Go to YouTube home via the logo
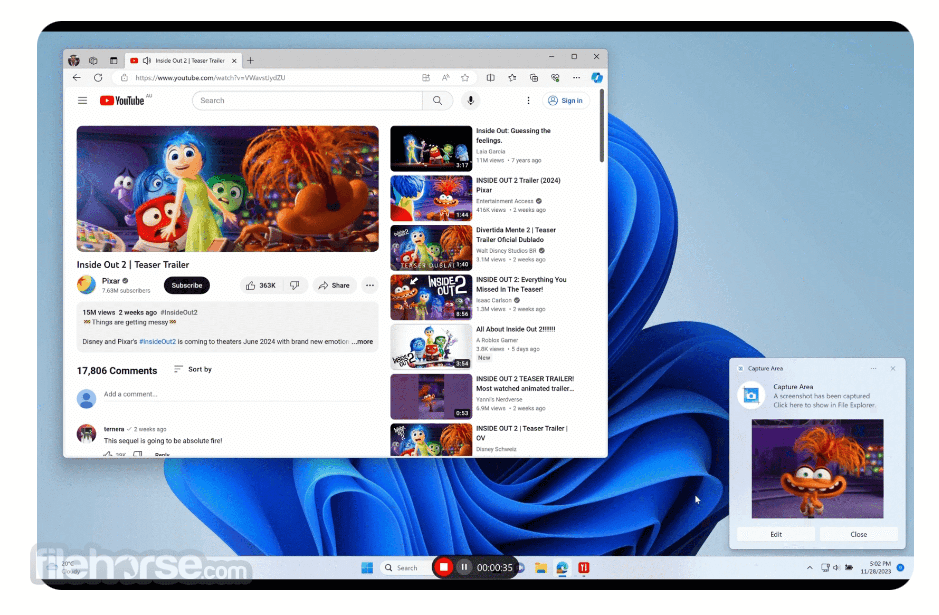The width and height of the screenshot is (939, 615). coord(122,101)
